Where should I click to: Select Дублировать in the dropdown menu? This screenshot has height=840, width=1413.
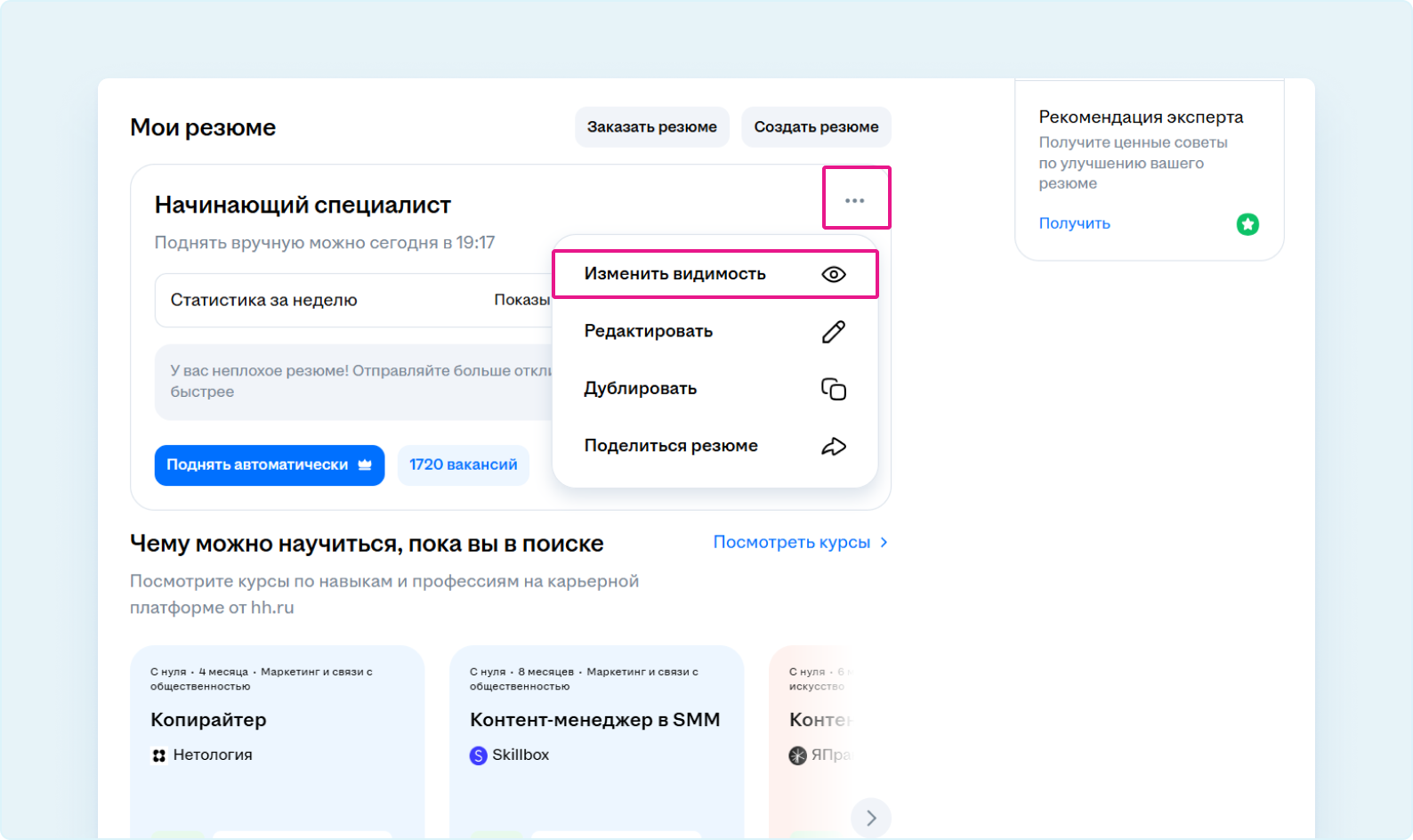[640, 389]
